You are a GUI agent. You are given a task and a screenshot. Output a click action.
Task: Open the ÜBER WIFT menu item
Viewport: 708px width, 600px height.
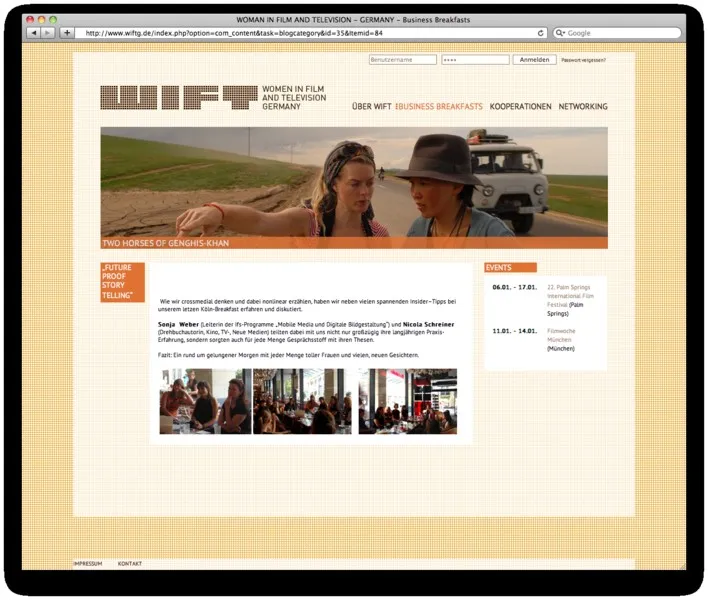pyautogui.click(x=371, y=107)
